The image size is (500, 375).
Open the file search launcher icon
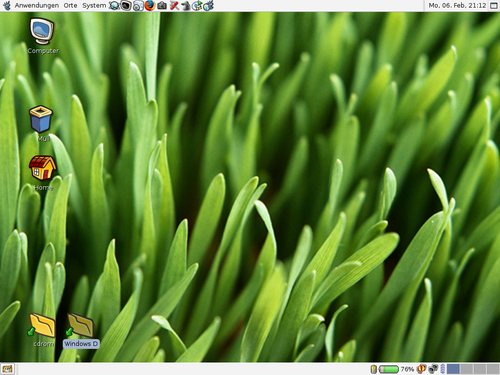pyautogui.click(x=138, y=5)
